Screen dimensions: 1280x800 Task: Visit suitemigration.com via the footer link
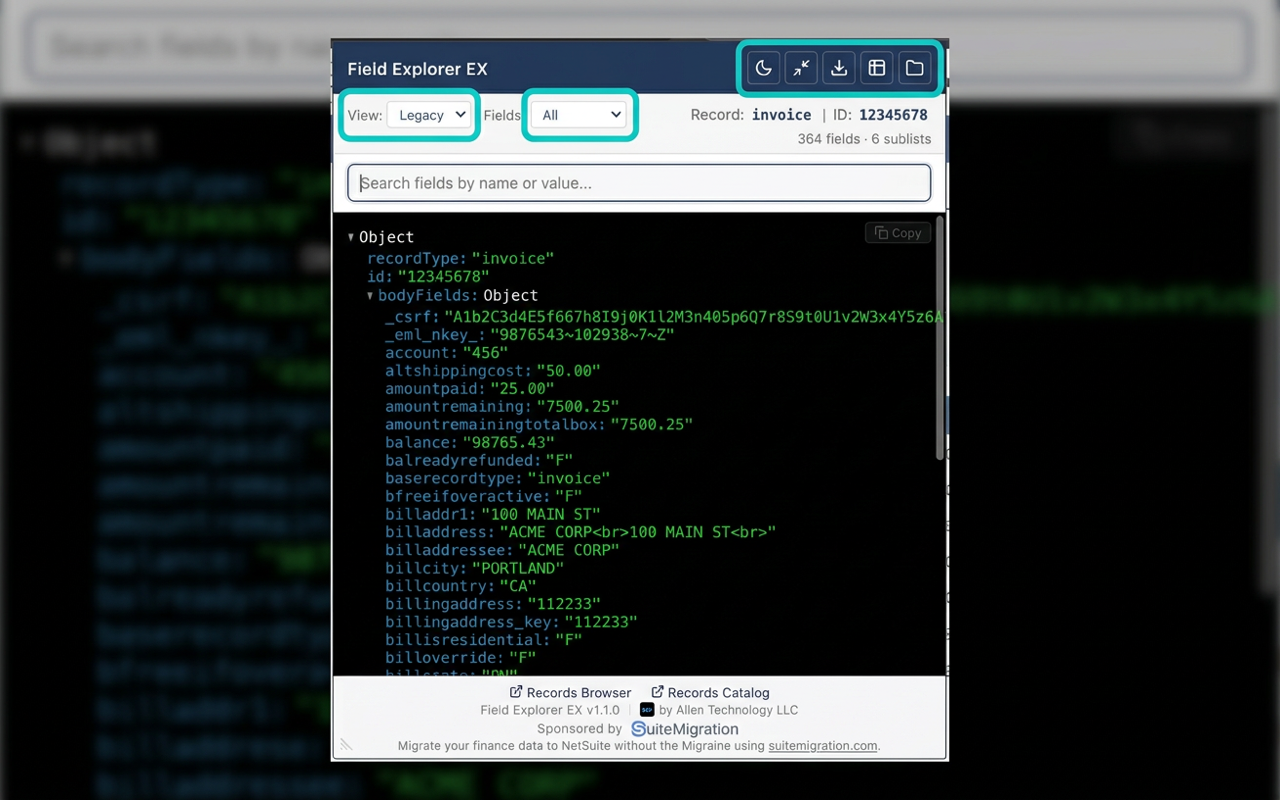(x=822, y=745)
